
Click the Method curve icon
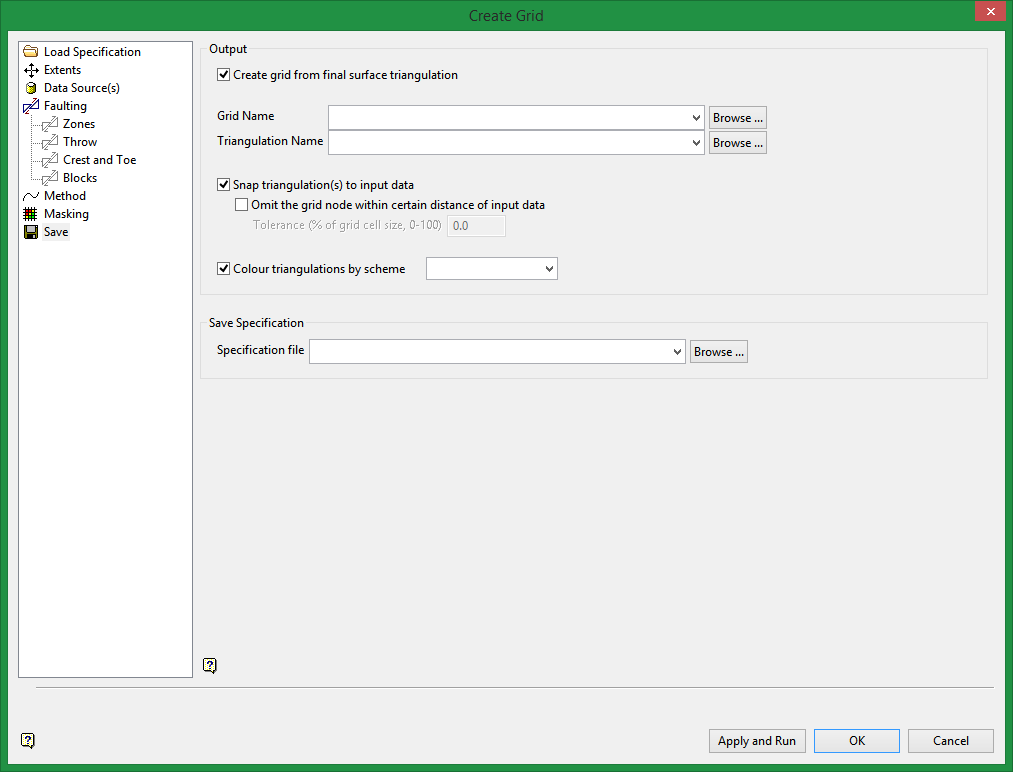point(31,196)
